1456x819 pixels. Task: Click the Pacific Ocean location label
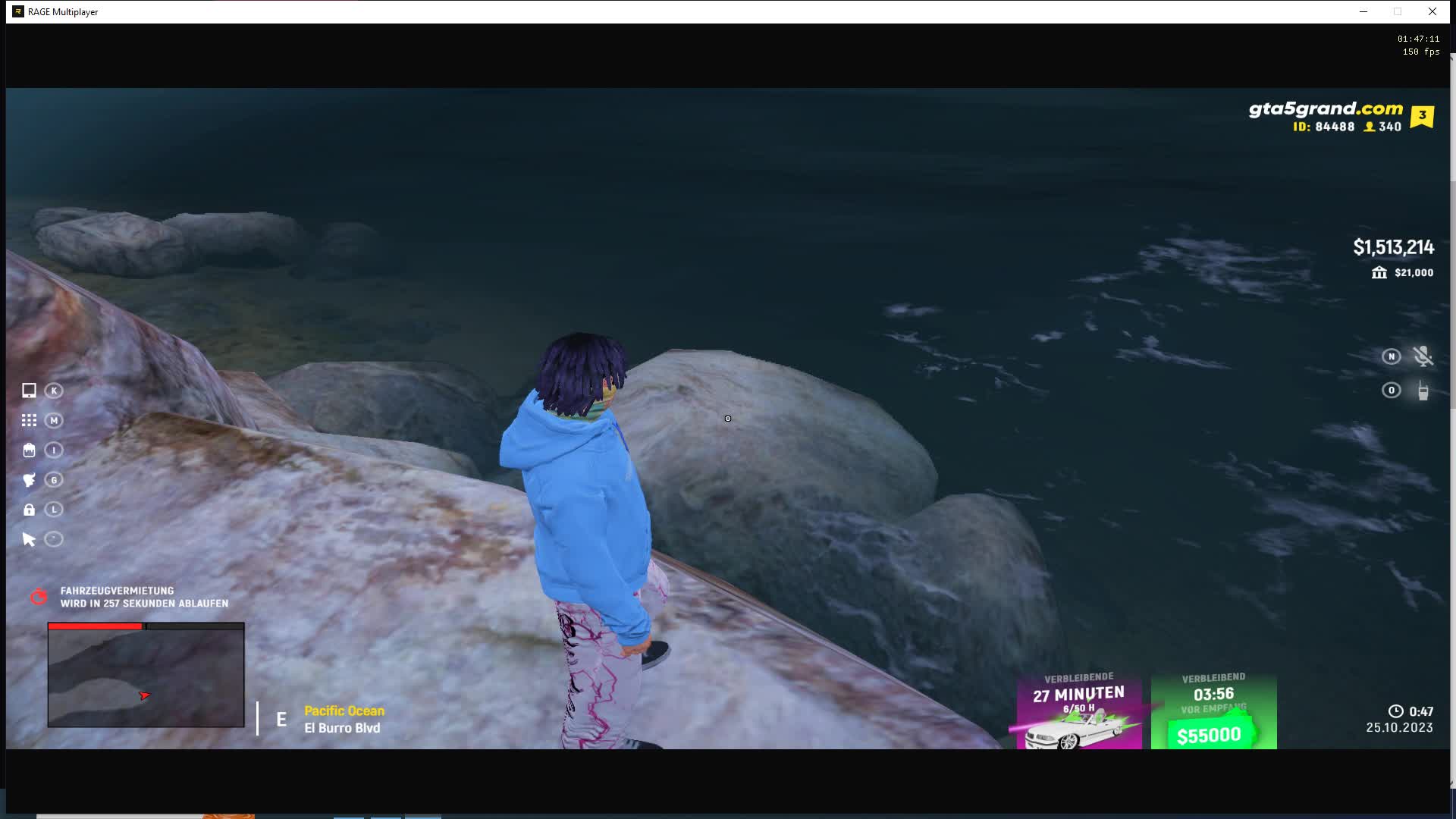(344, 711)
